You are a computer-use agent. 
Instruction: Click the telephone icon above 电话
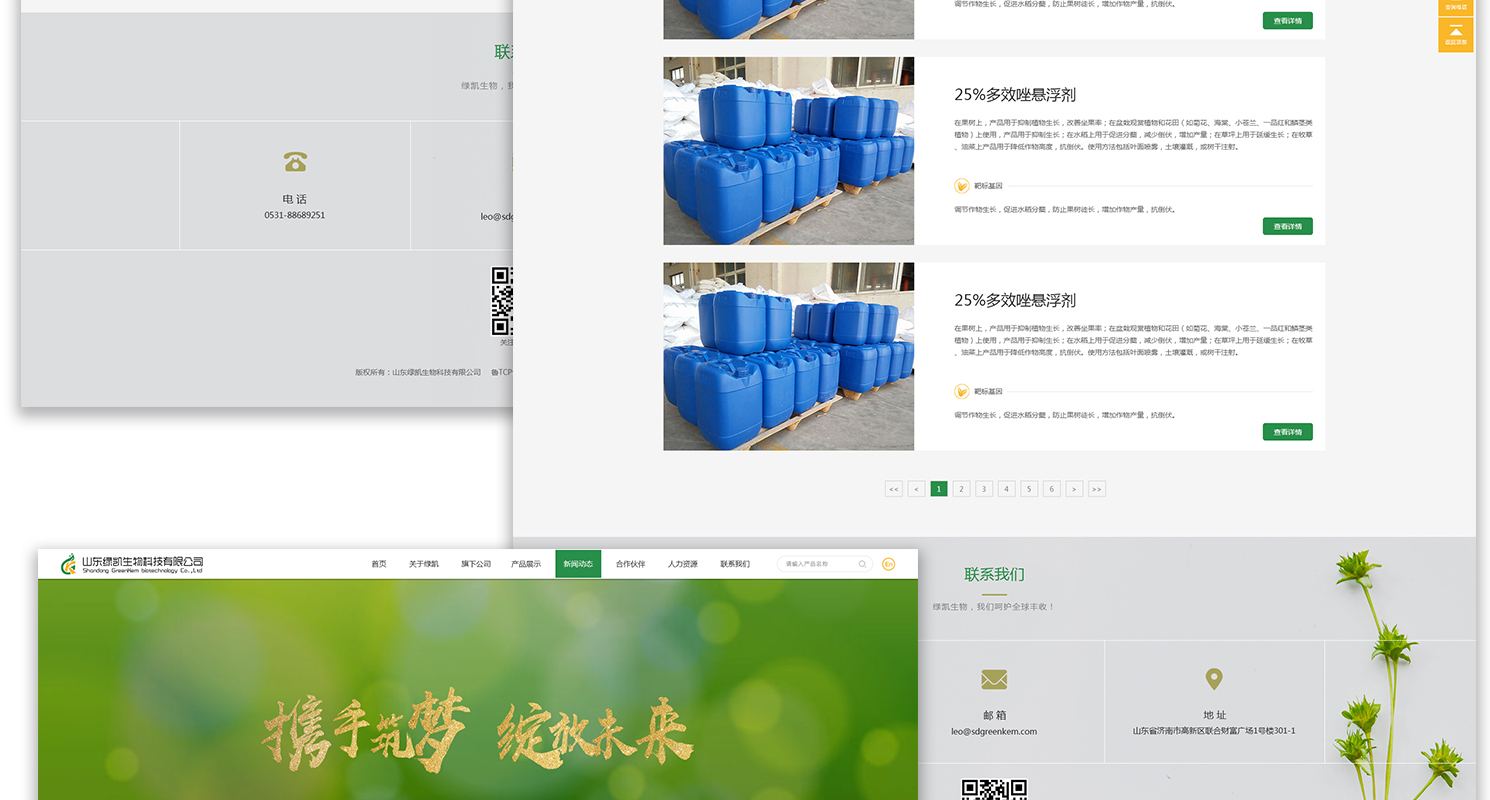295,162
